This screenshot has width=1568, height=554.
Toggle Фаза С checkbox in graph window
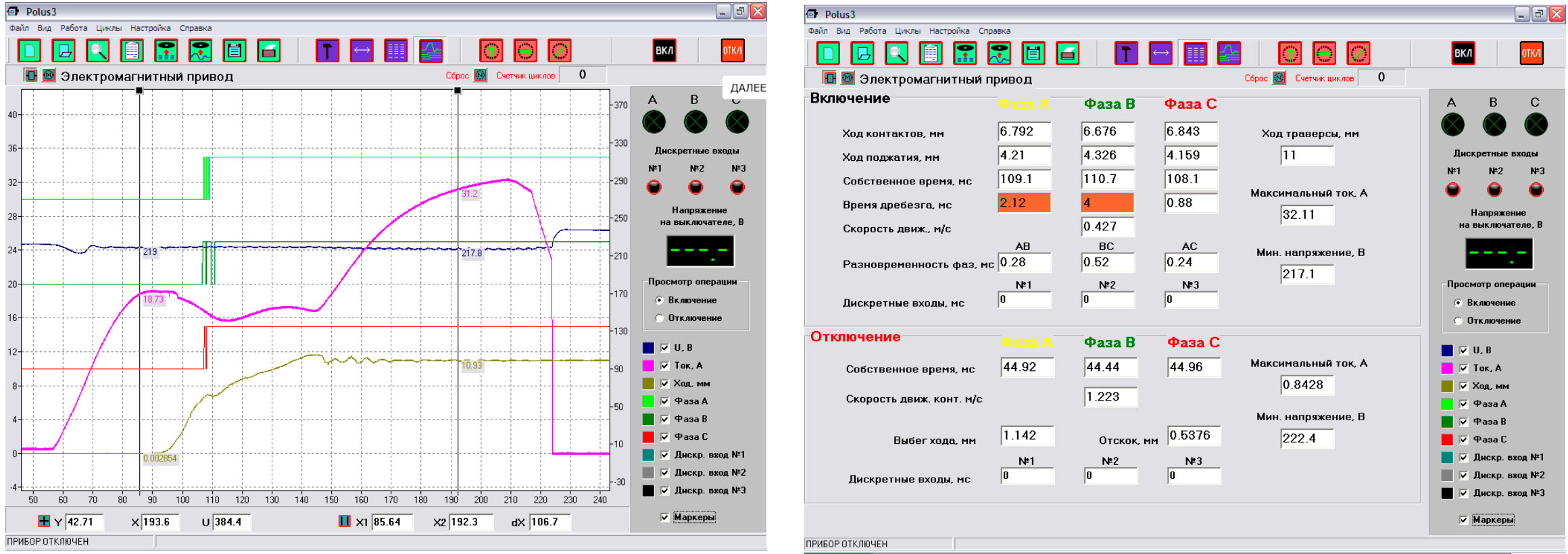(x=665, y=437)
